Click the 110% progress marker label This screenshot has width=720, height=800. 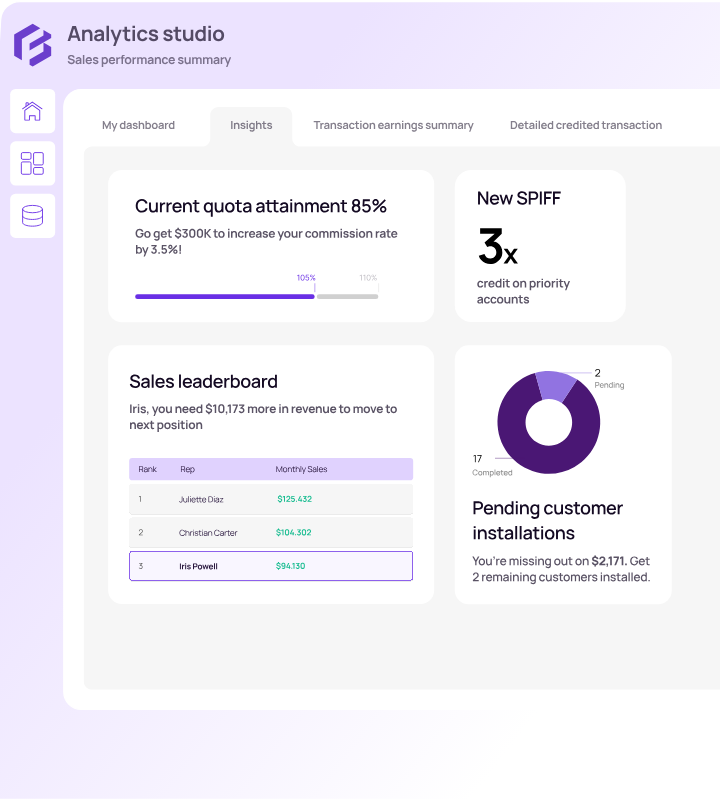click(x=368, y=278)
